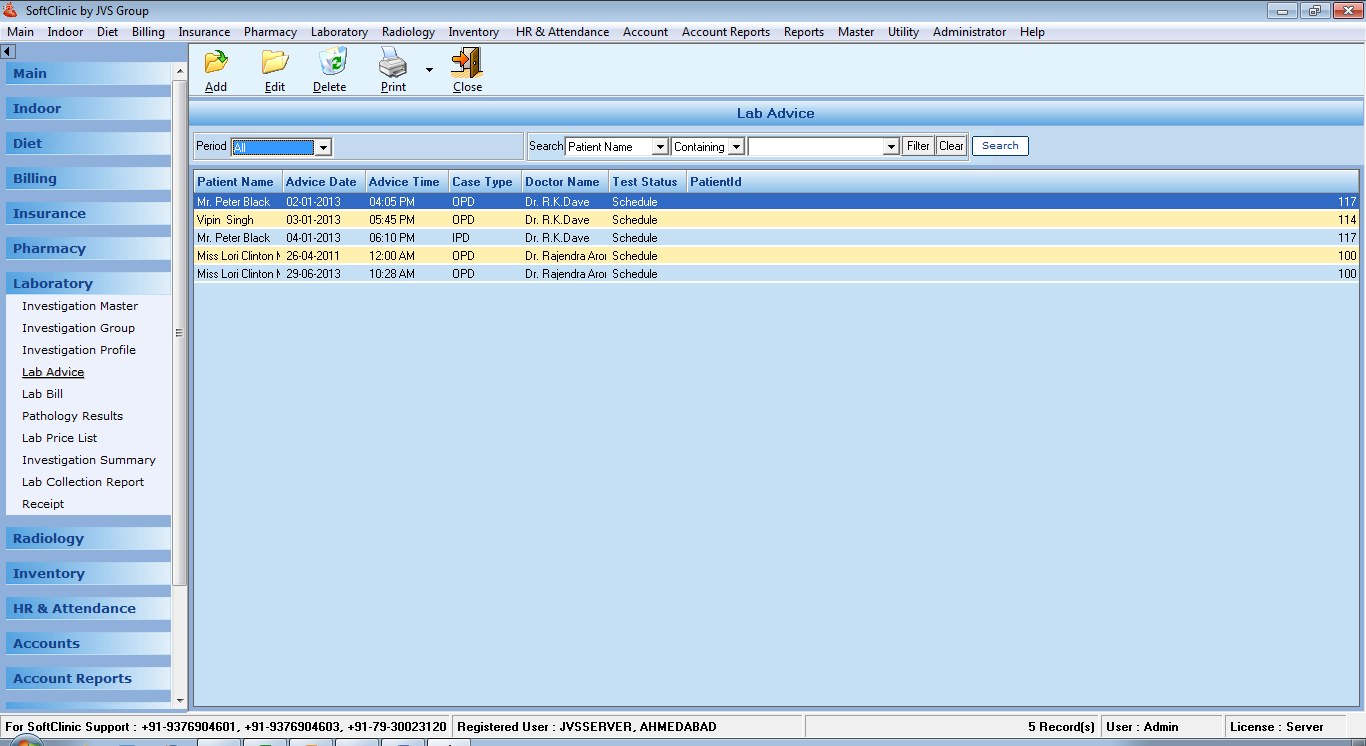
Task: Open the Print options dropdown arrow
Action: pyautogui.click(x=429, y=70)
